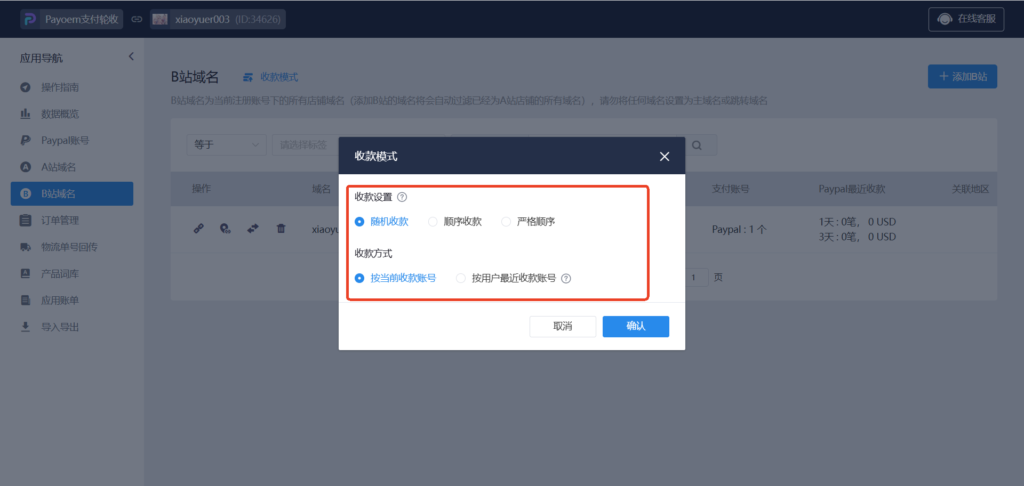Click the delete trash icon in row
This screenshot has width=1024, height=486.
[x=281, y=228]
